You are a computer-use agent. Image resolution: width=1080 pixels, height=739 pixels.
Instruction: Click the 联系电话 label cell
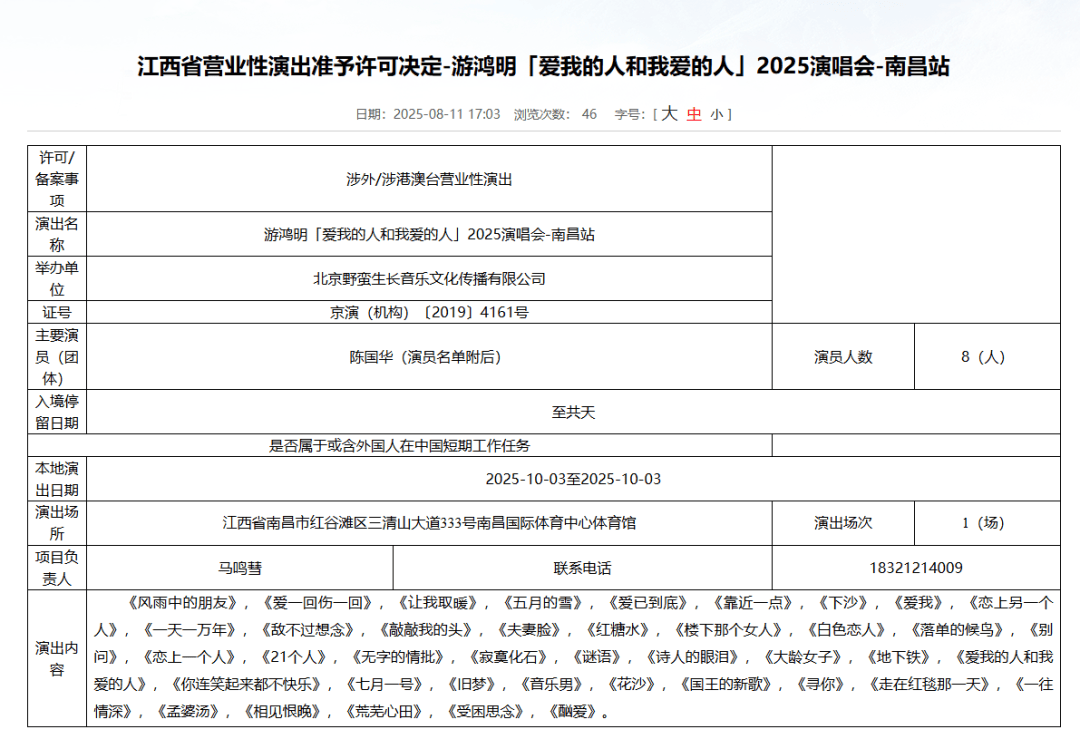[x=583, y=568]
